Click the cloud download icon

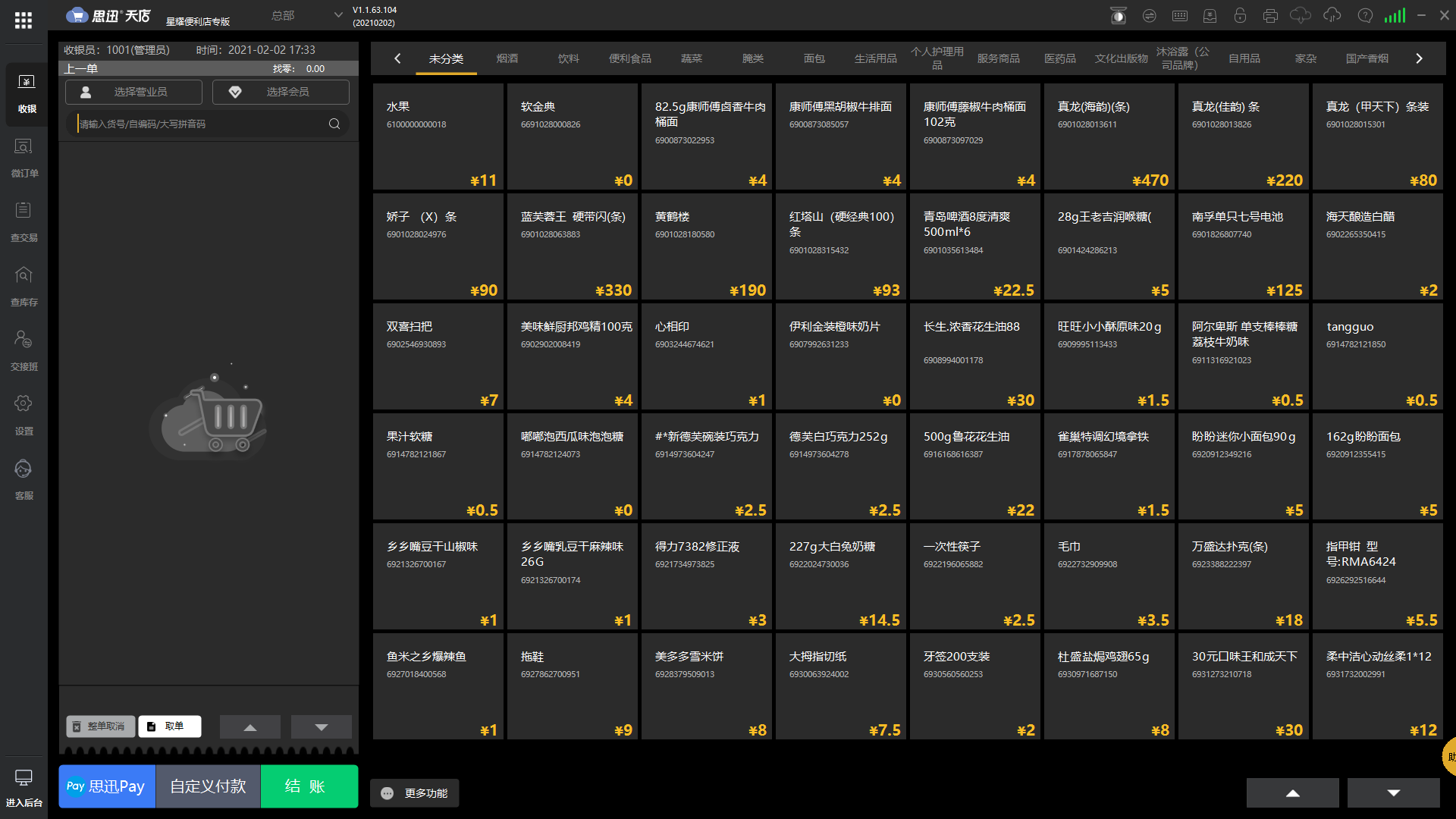1301,16
